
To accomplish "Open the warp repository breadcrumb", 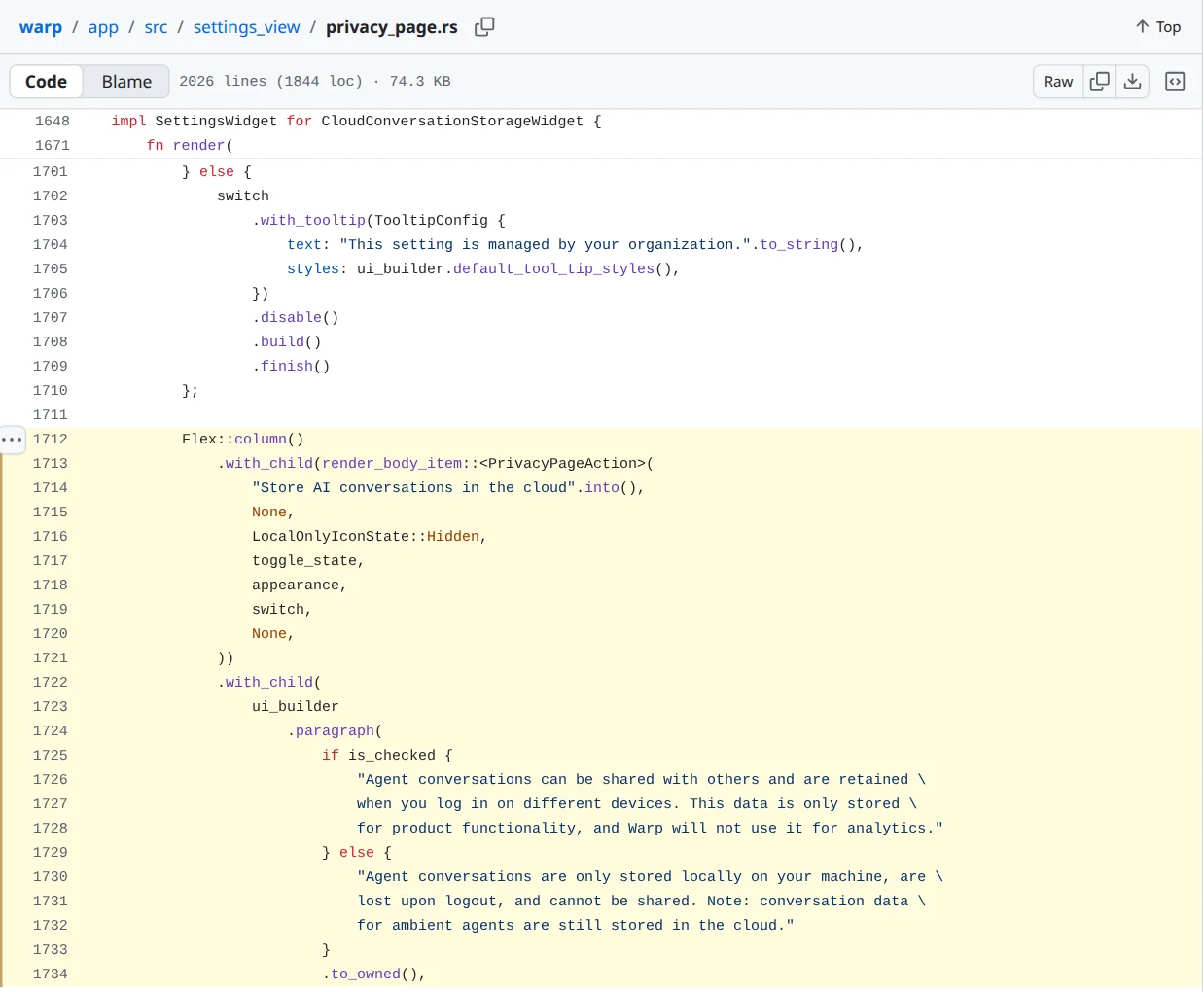I will (x=41, y=27).
